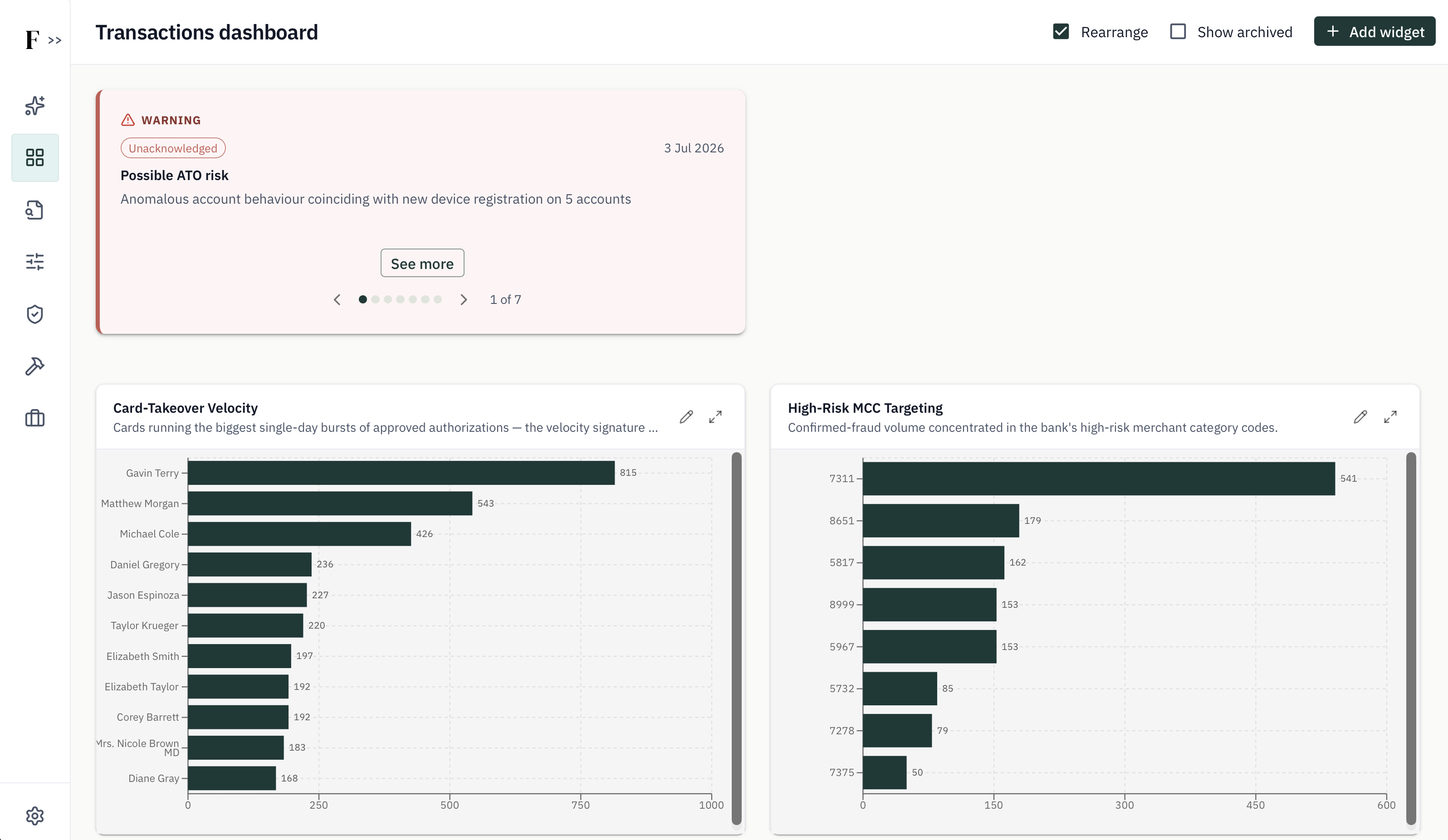Click the 815 value label
The height and width of the screenshot is (840, 1448).
pos(628,472)
